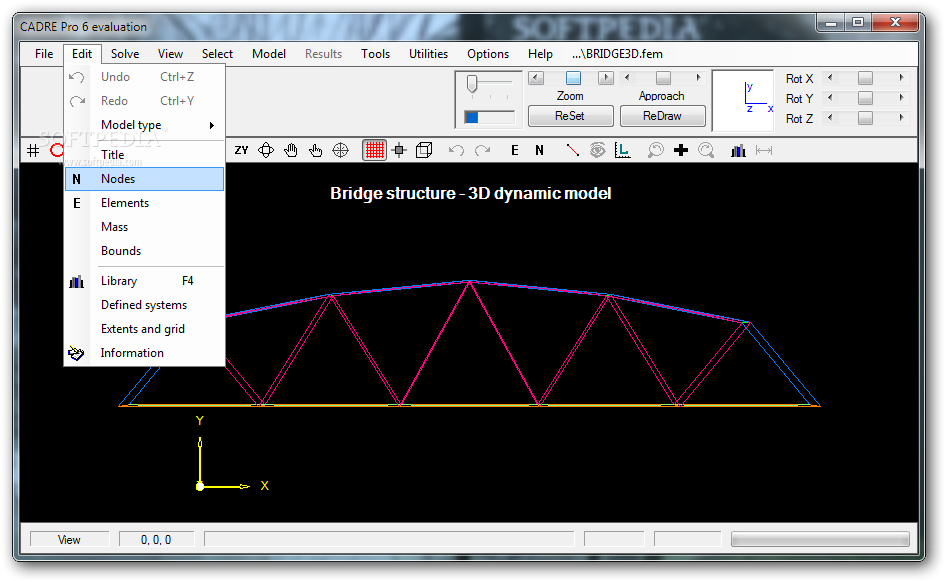Open the View menu

point(170,54)
